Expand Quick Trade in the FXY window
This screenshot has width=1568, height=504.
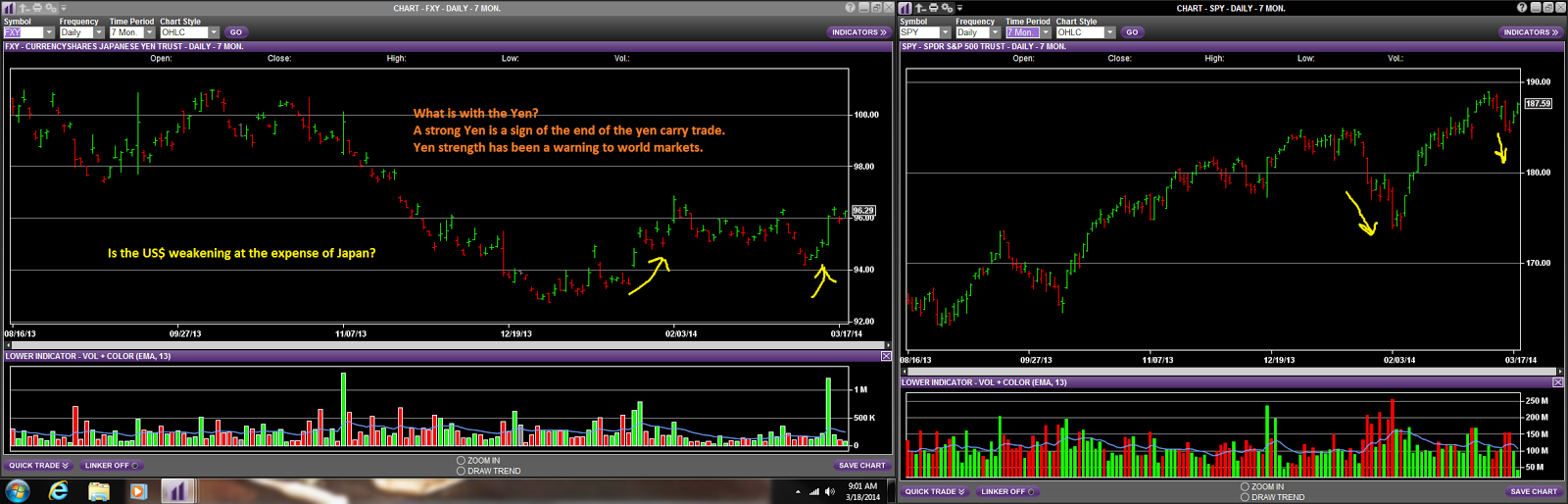pos(38,466)
